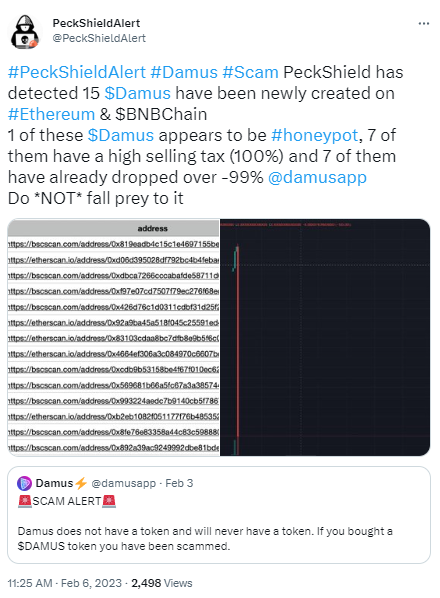Open the #Scam hashtag
The image size is (440, 598).
[251, 72]
